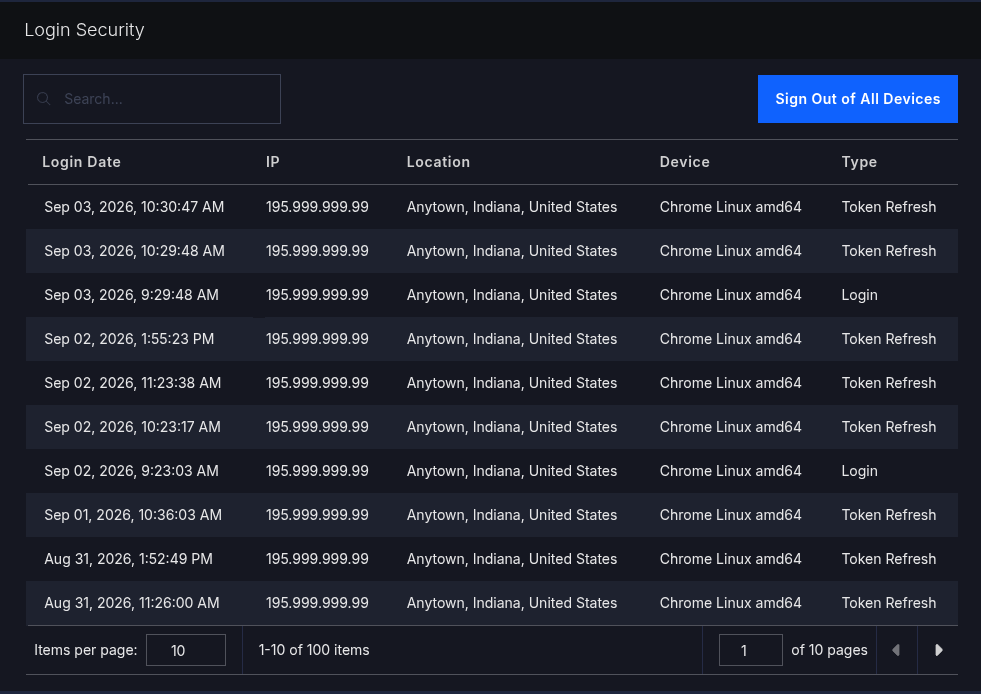Focus the Search input field
This screenshot has width=981, height=694.
pos(152,99)
